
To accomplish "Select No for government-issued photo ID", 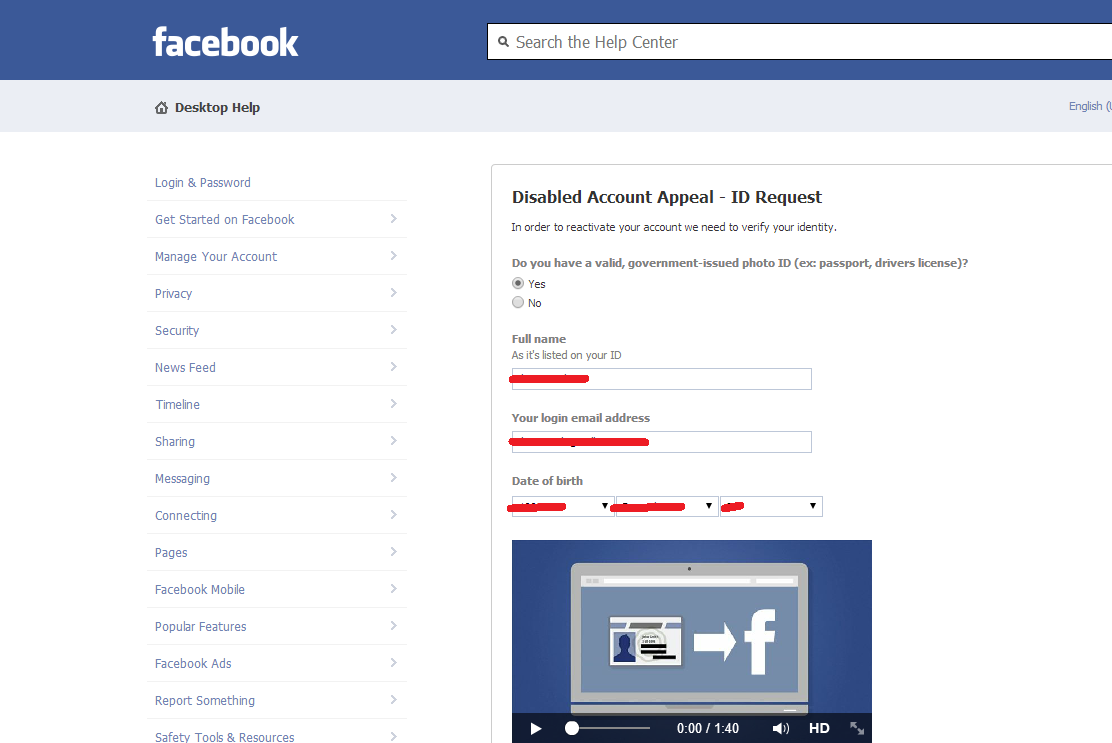I will (518, 302).
